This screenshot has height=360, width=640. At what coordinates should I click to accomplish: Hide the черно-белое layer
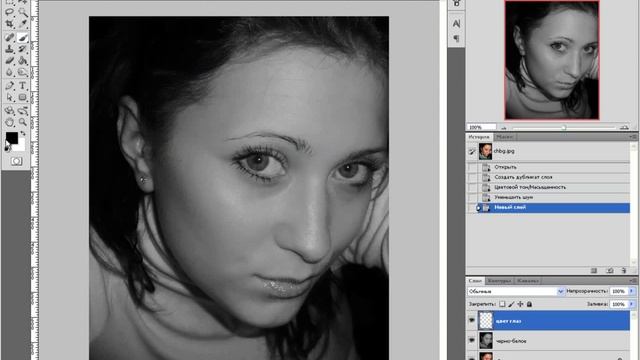472,340
